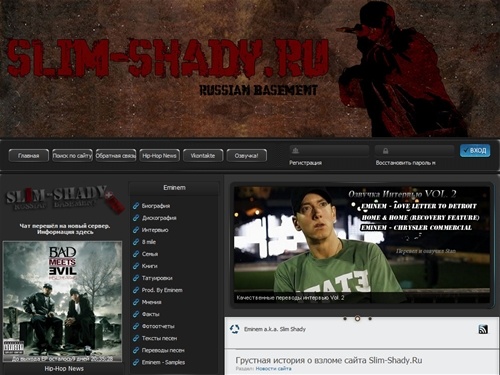
Task: Click the link icon next to Факты
Action: coord(136,314)
